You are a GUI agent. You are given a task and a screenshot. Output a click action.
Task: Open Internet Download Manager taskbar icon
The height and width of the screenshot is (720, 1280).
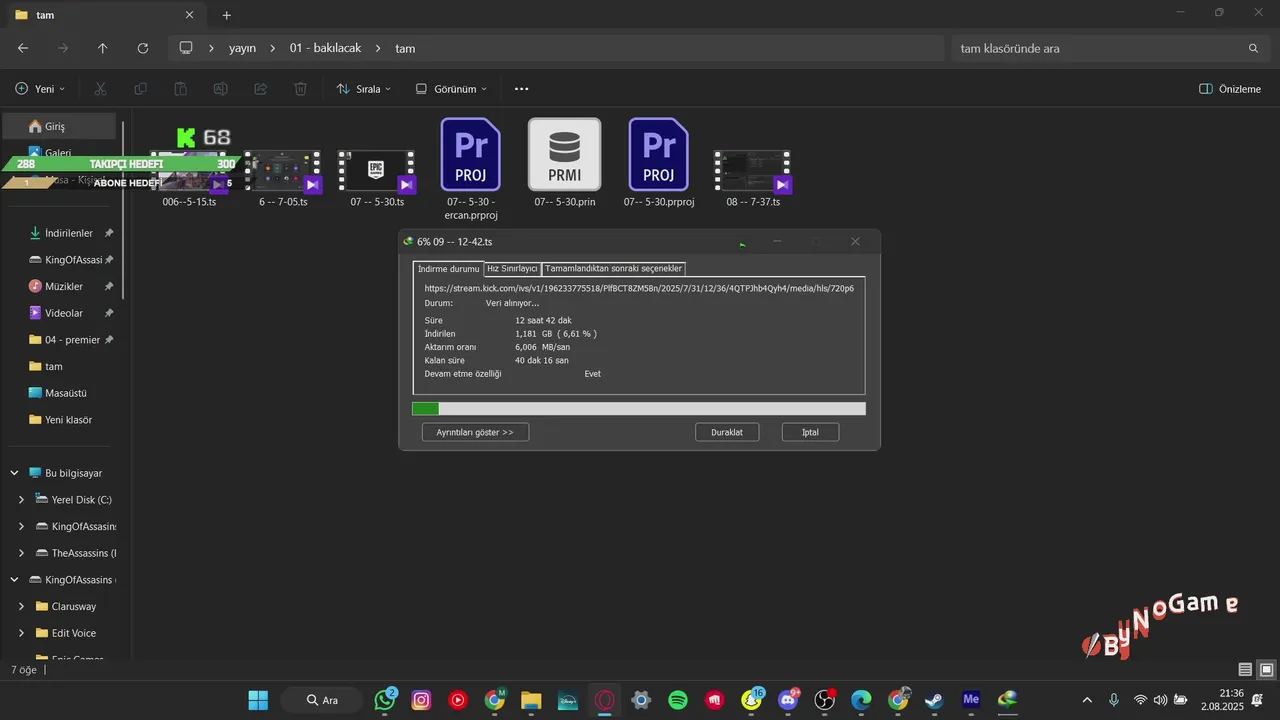pyautogui.click(x=1007, y=700)
